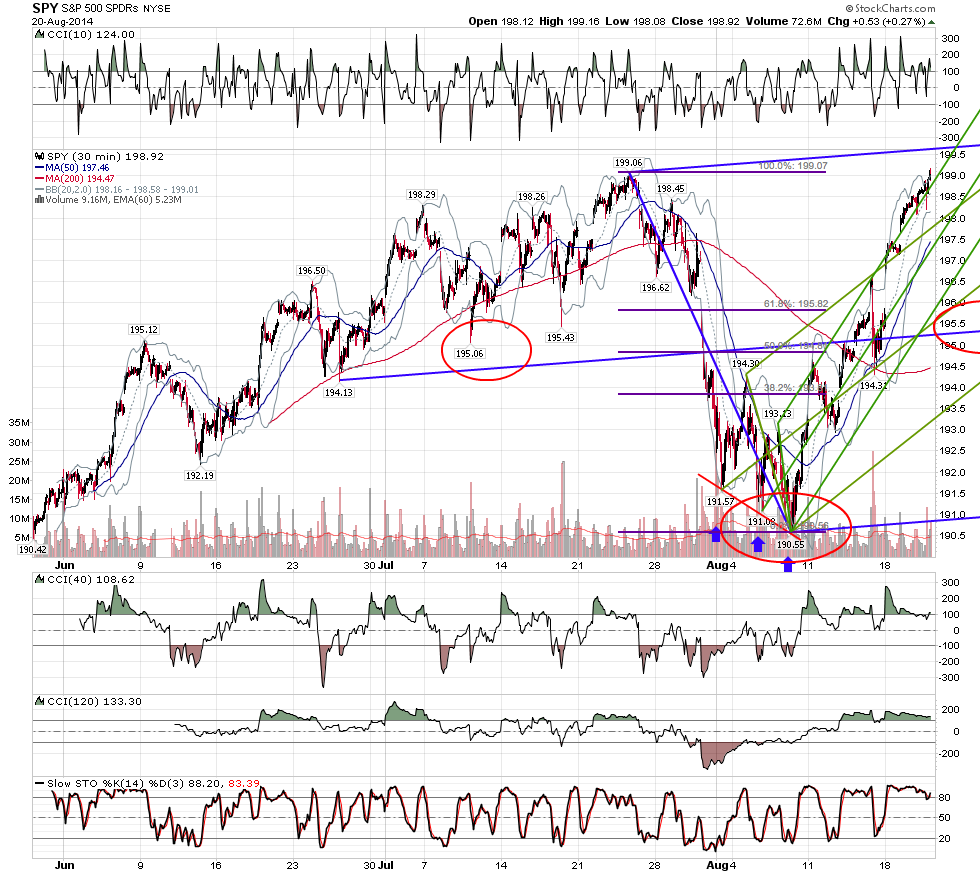Click the 195.06 label inside red circle
The height and width of the screenshot is (871, 980).
[x=469, y=354]
